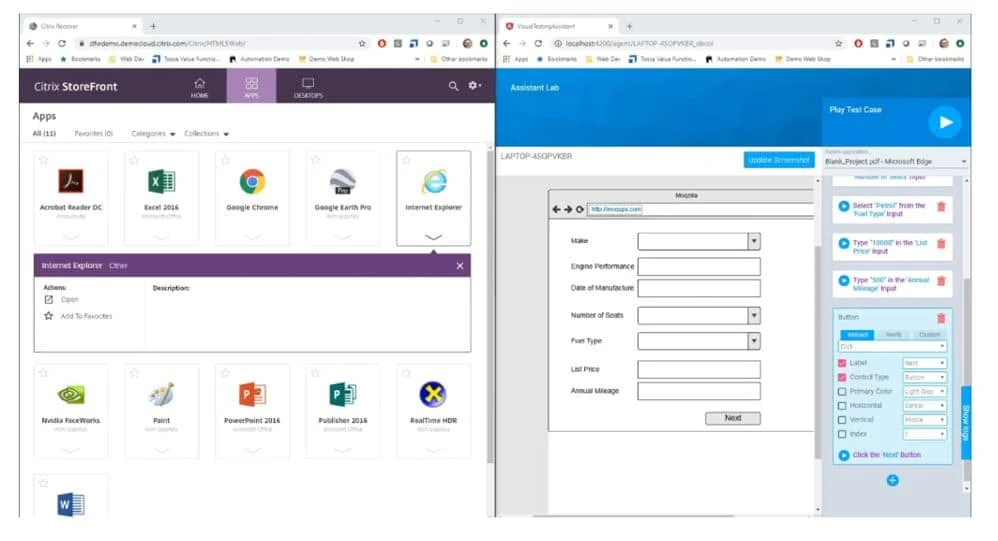This screenshot has width=998, height=541.
Task: Open the StoreFront settings gear menu
Action: [474, 85]
